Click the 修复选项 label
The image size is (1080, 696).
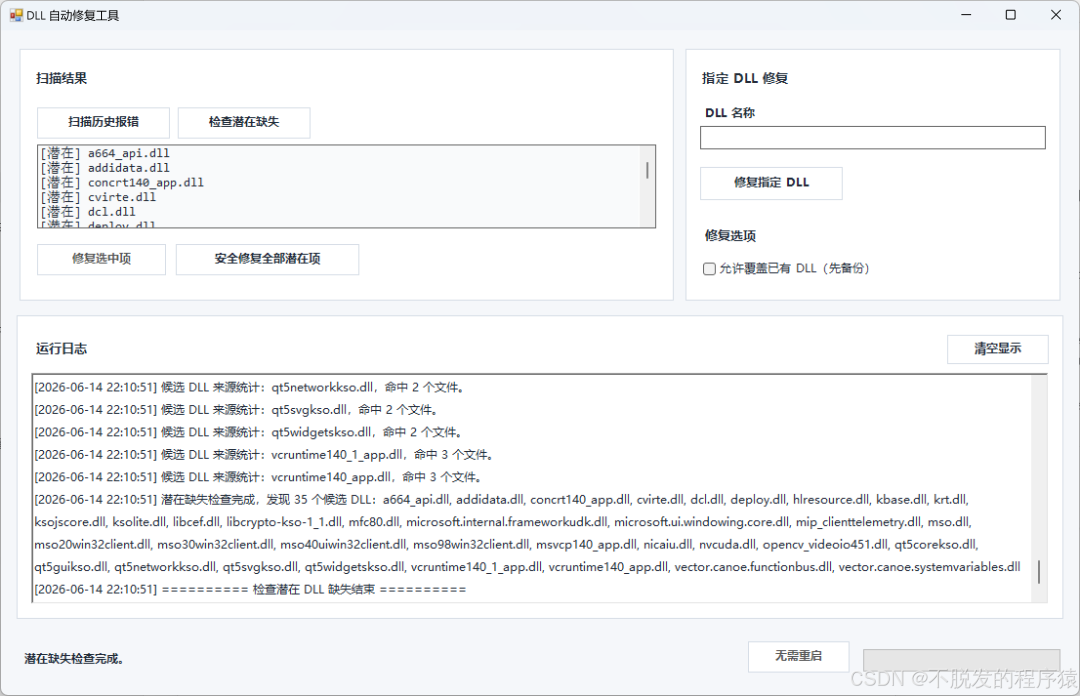pos(730,236)
